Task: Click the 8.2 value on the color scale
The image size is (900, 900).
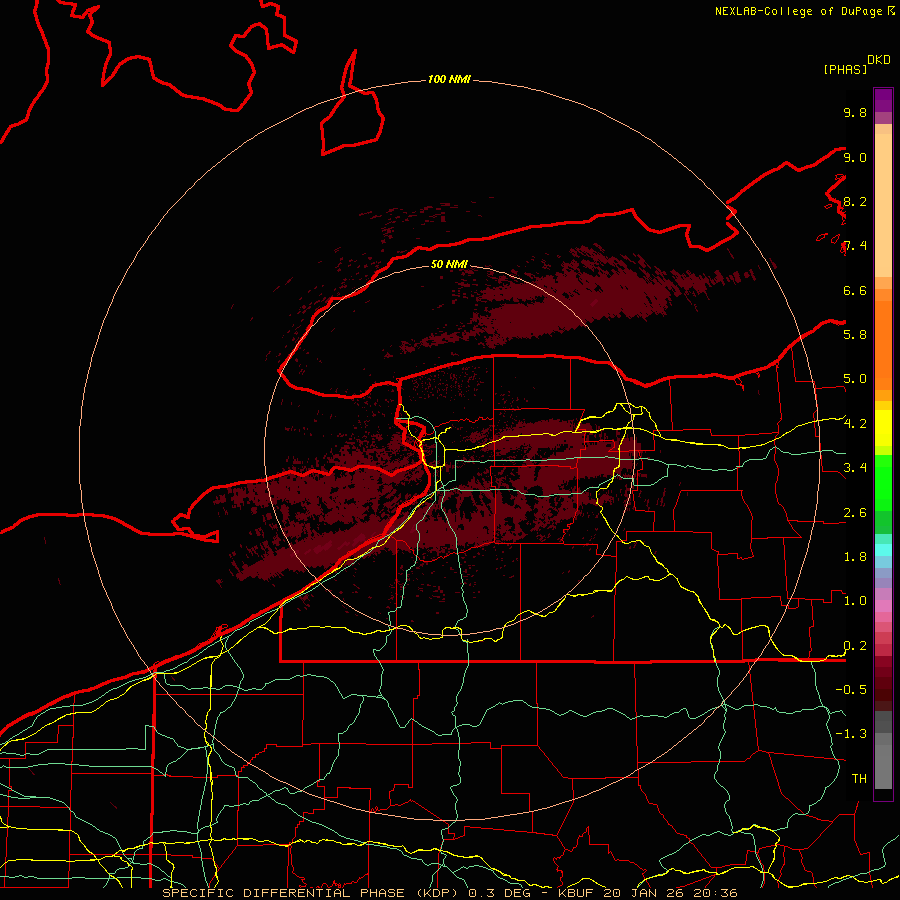Action: coord(855,201)
